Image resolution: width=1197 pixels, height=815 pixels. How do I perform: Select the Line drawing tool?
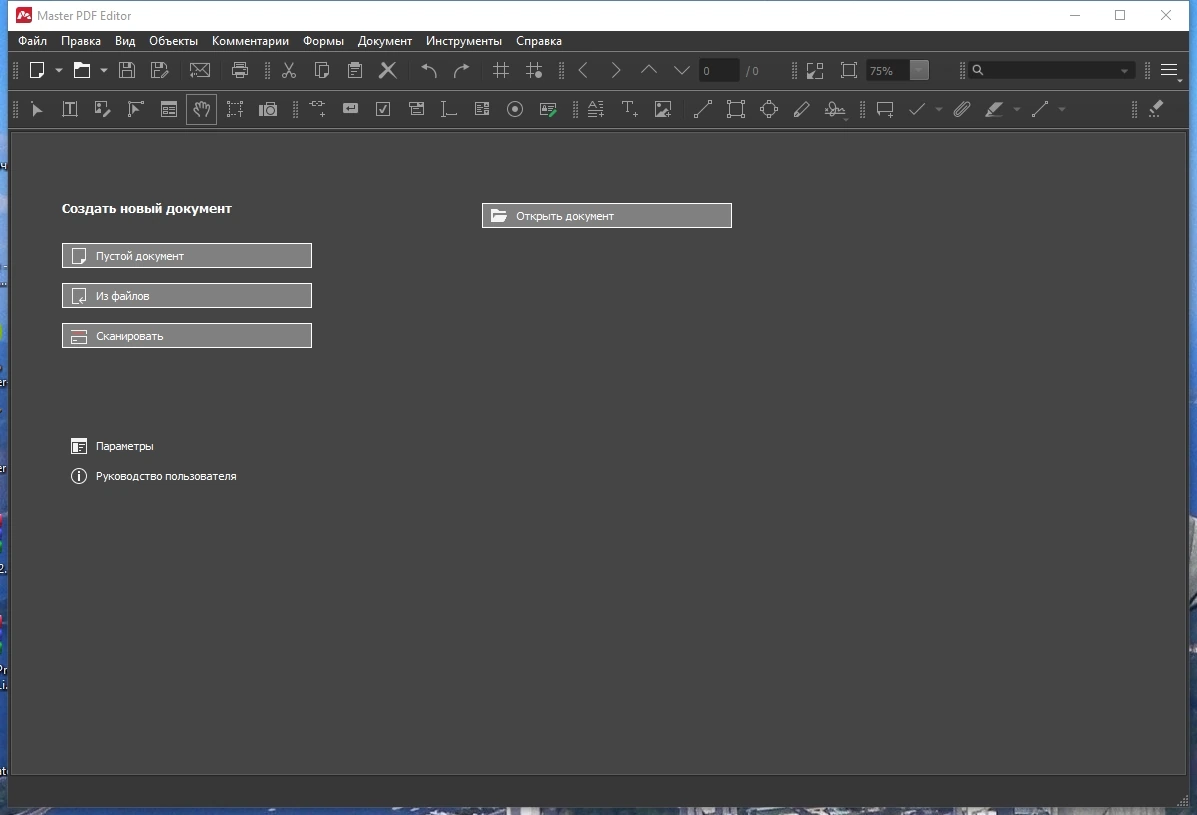tap(702, 109)
